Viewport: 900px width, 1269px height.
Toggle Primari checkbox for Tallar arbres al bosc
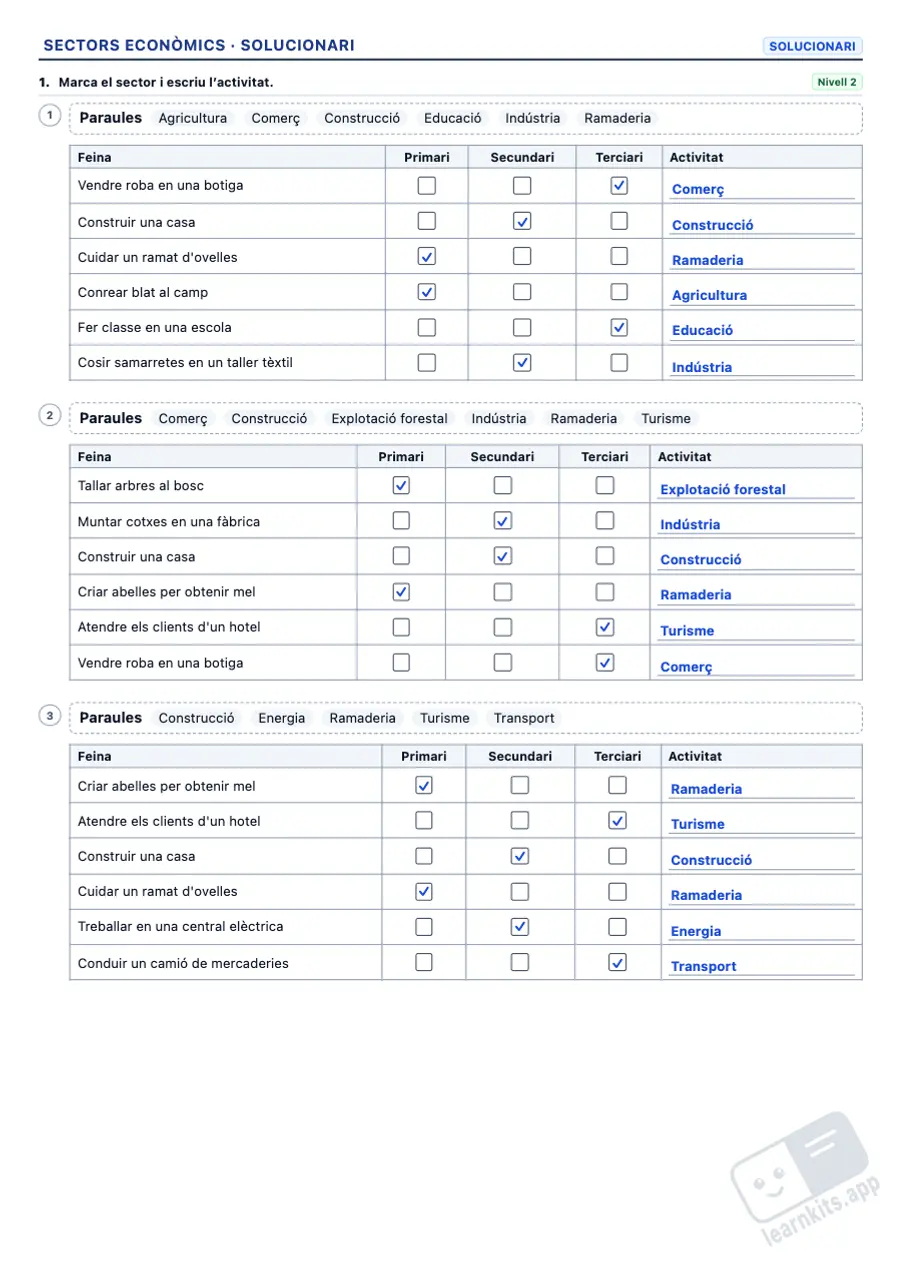coord(401,485)
